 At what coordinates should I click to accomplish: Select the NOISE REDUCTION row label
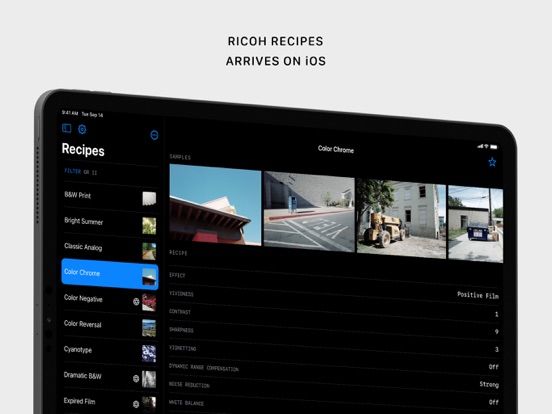[x=189, y=385]
